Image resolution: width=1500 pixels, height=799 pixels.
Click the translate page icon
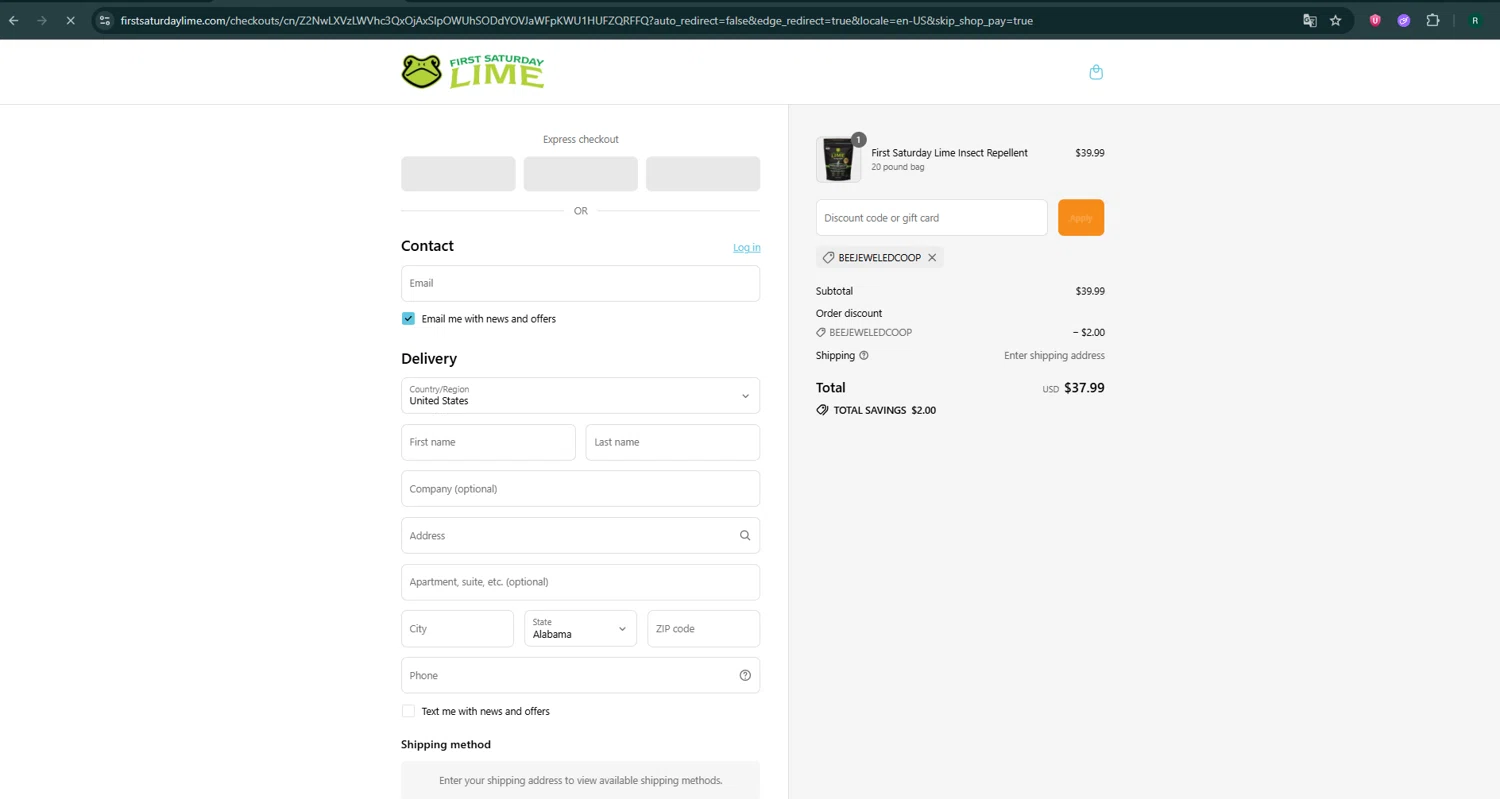pos(1309,20)
